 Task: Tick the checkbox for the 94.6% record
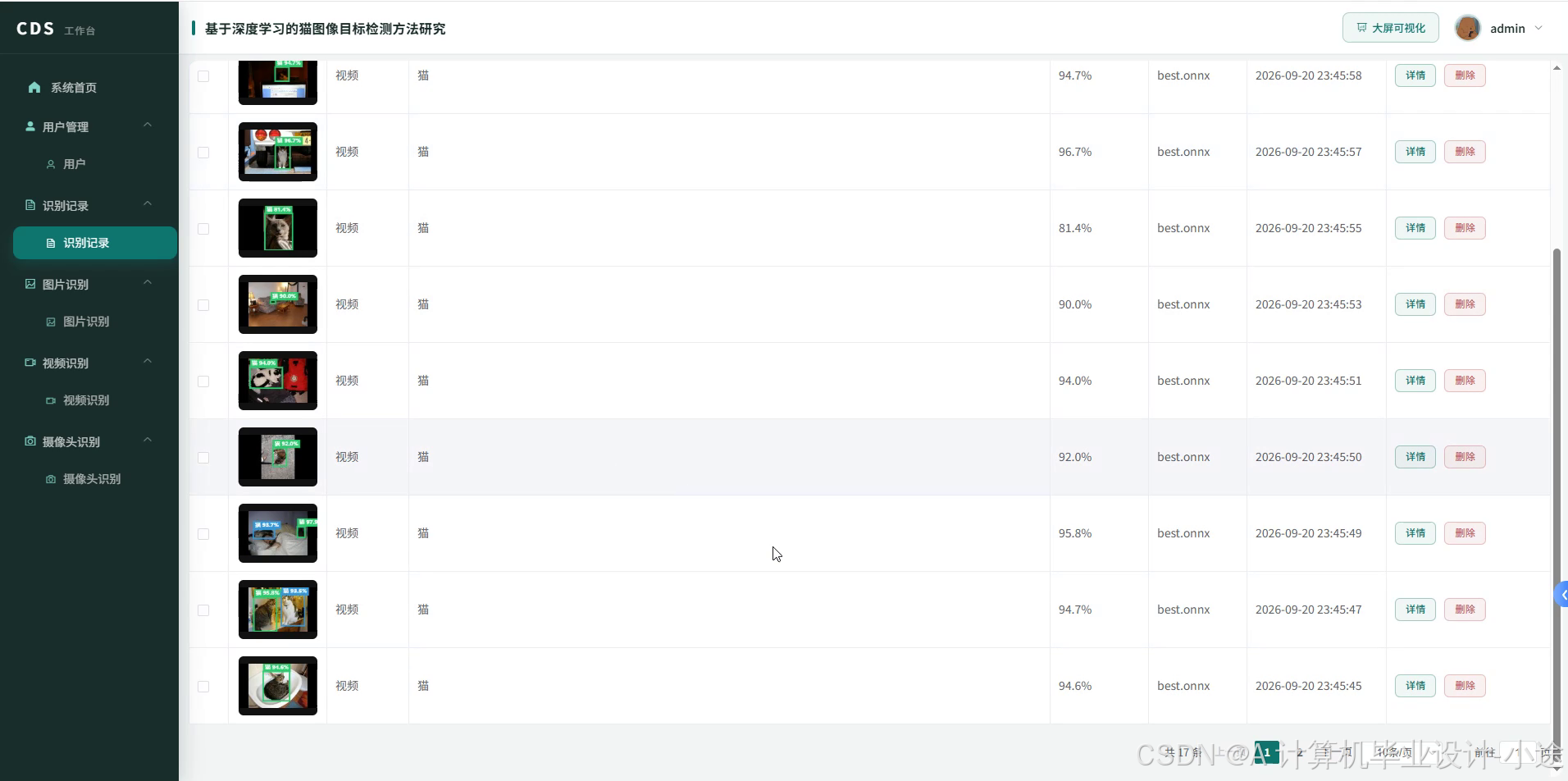(x=203, y=687)
